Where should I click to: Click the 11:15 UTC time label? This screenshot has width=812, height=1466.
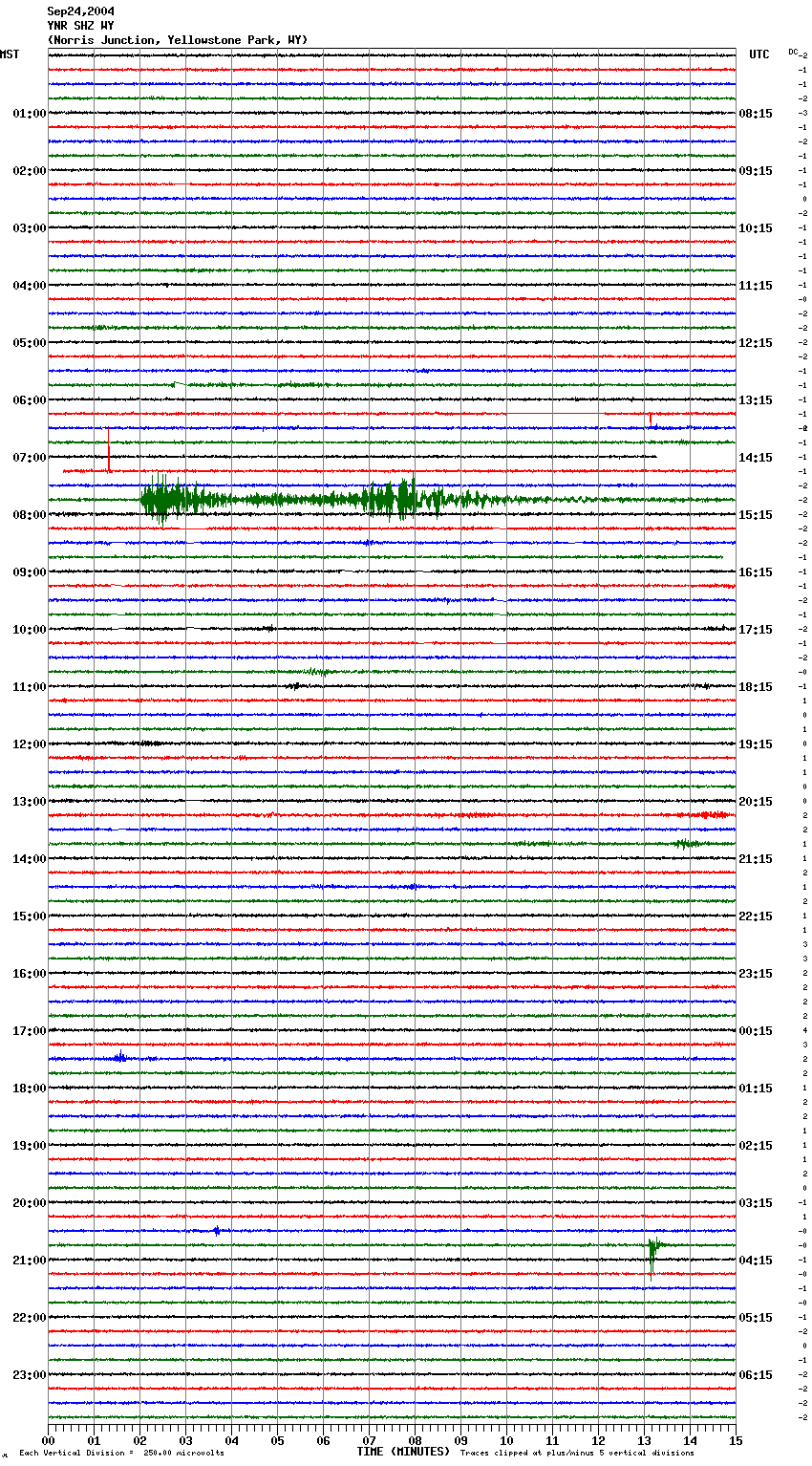(x=756, y=286)
